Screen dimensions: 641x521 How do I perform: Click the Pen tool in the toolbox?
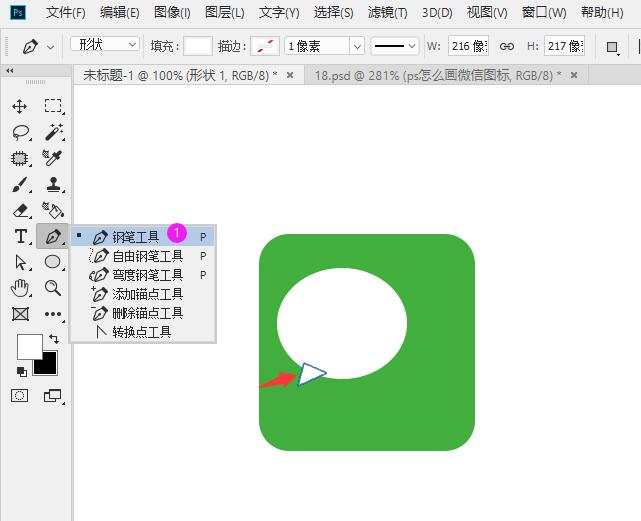(x=53, y=236)
